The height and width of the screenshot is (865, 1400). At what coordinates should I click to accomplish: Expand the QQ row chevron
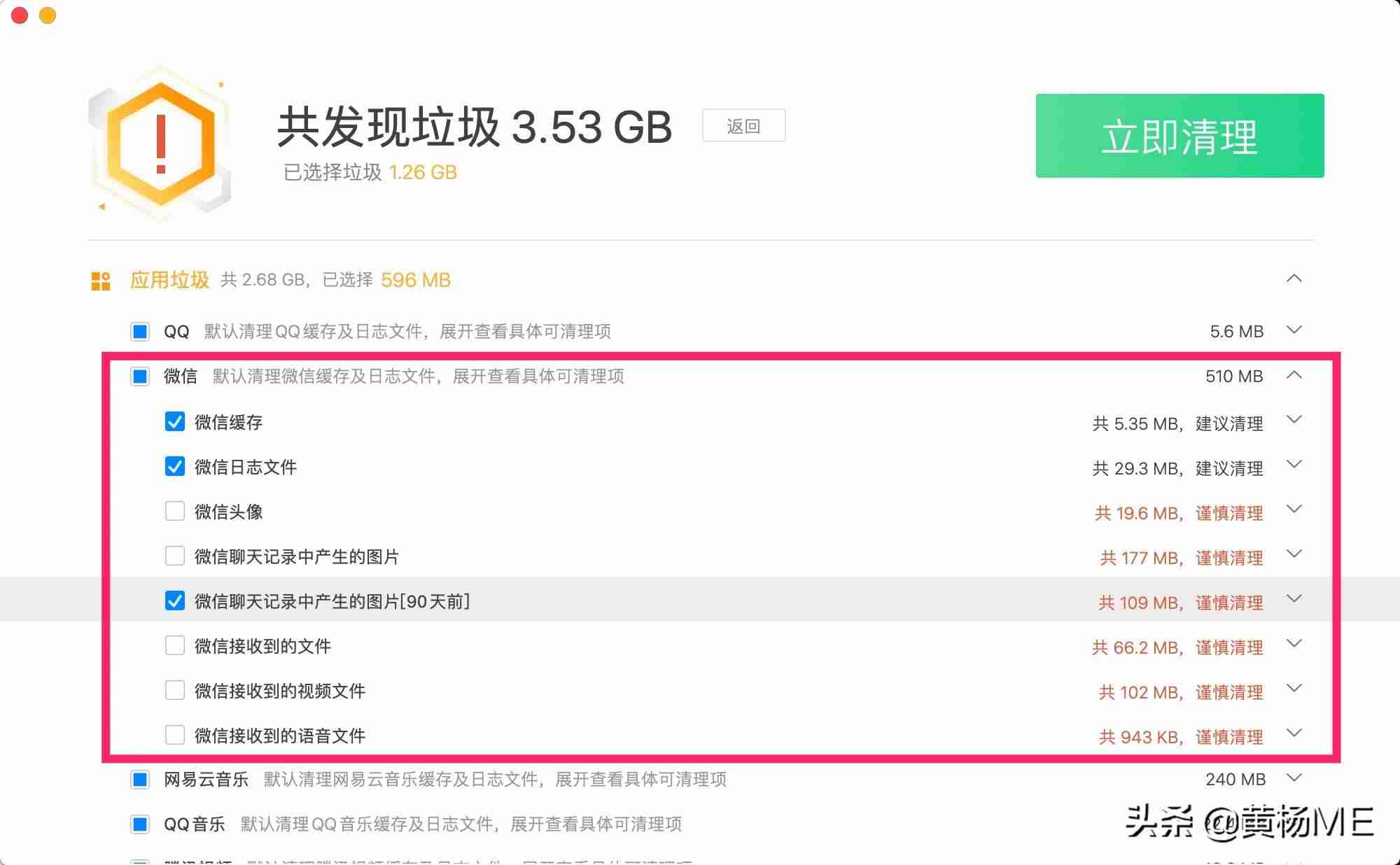point(1294,330)
